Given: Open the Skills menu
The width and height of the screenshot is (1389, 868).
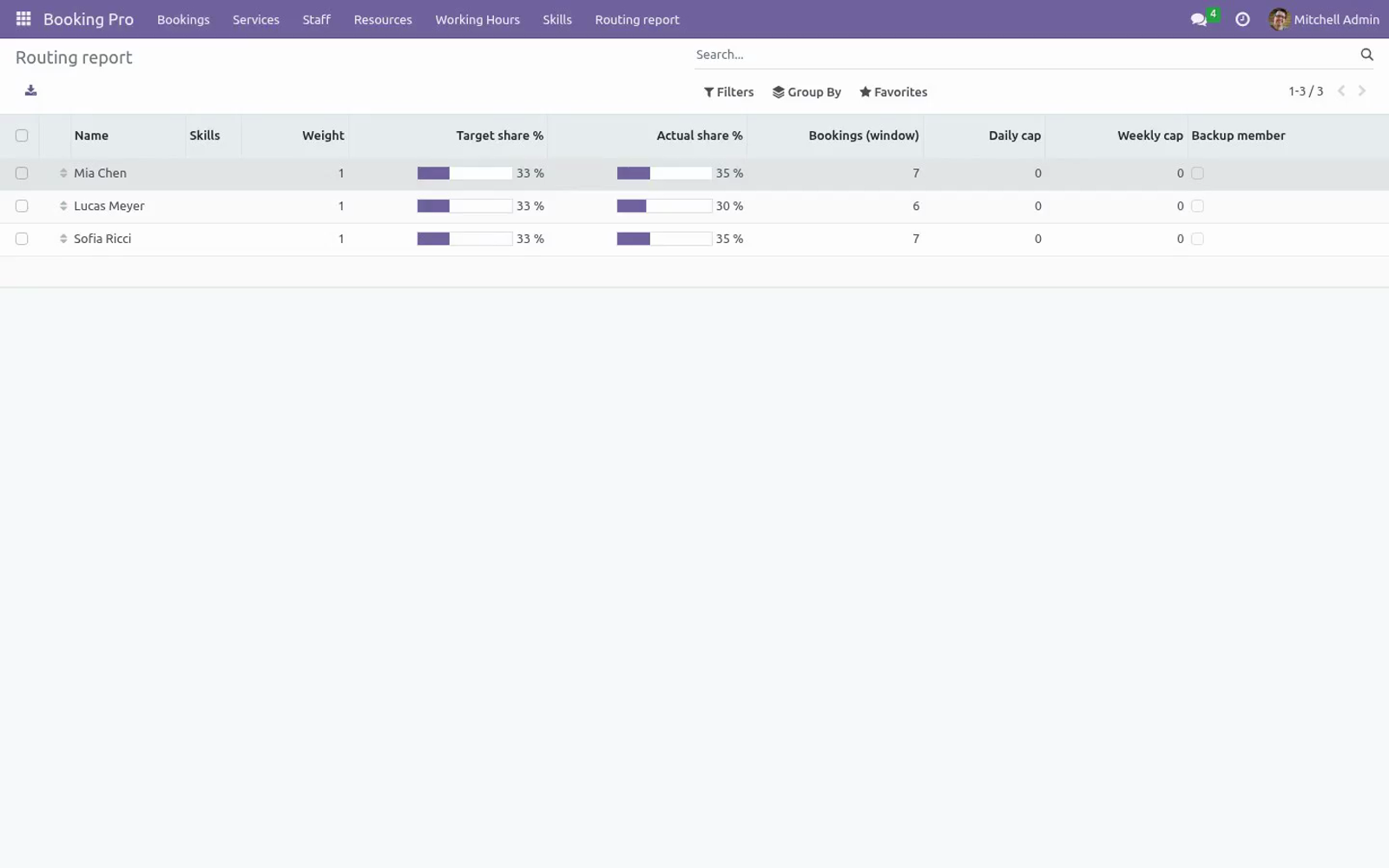Looking at the screenshot, I should pyautogui.click(x=557, y=19).
